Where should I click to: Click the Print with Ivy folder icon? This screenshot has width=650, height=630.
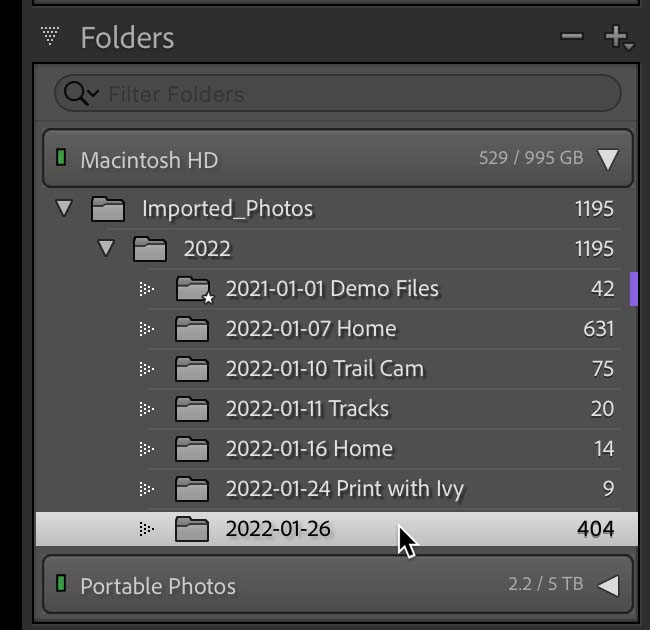pyautogui.click(x=191, y=489)
